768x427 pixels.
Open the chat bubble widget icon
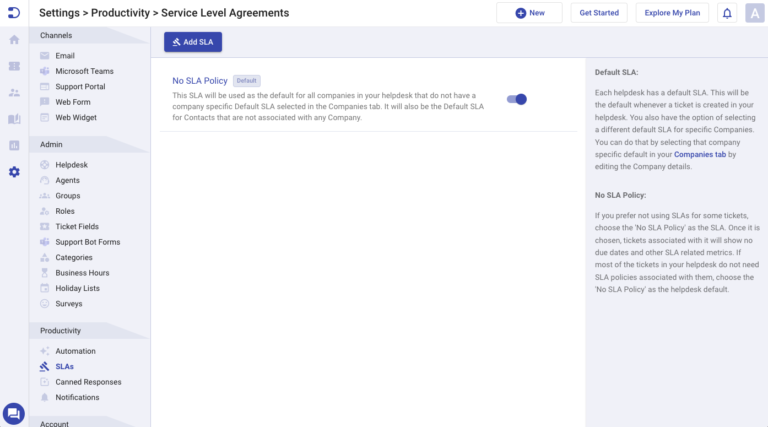click(x=14, y=414)
